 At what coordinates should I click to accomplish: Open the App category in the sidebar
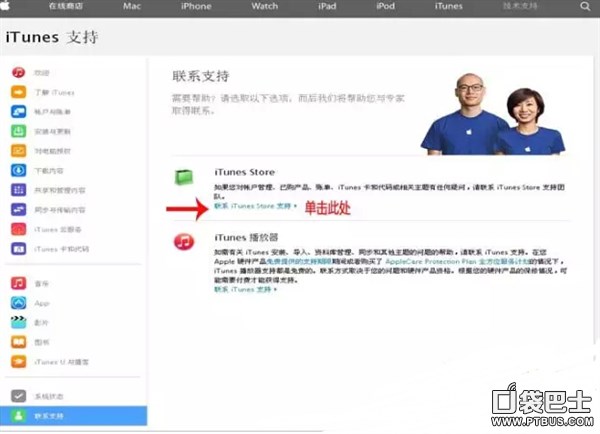coord(42,303)
